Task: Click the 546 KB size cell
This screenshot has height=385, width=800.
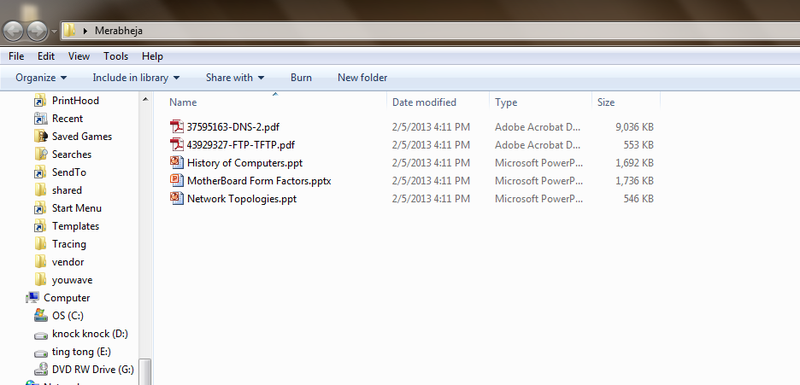Action: pos(638,199)
